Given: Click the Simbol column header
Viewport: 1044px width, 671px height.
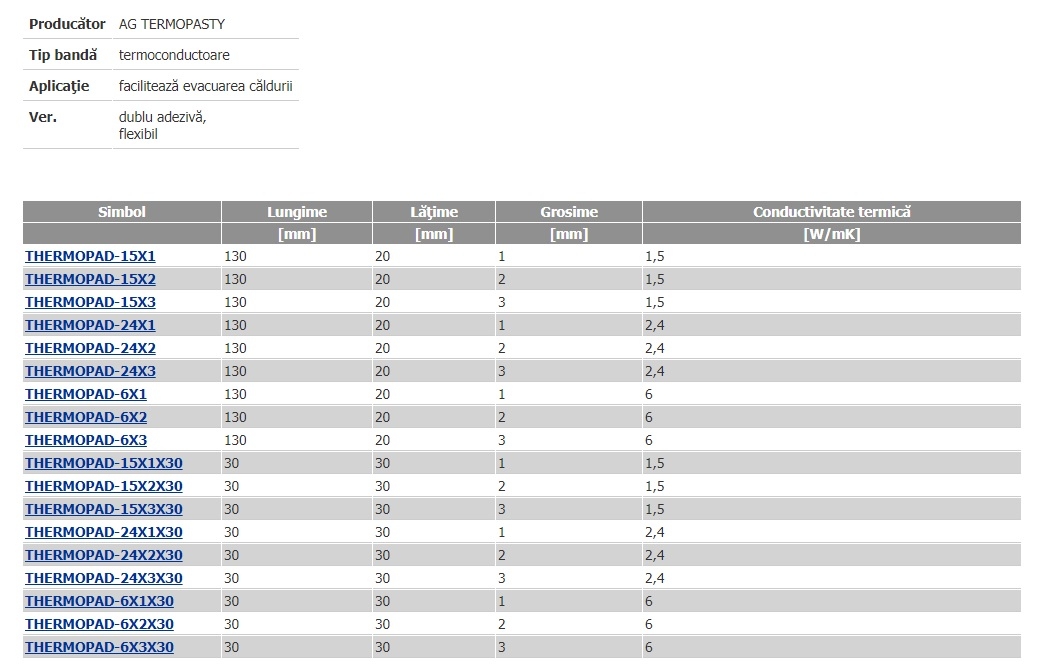Looking at the screenshot, I should [122, 212].
